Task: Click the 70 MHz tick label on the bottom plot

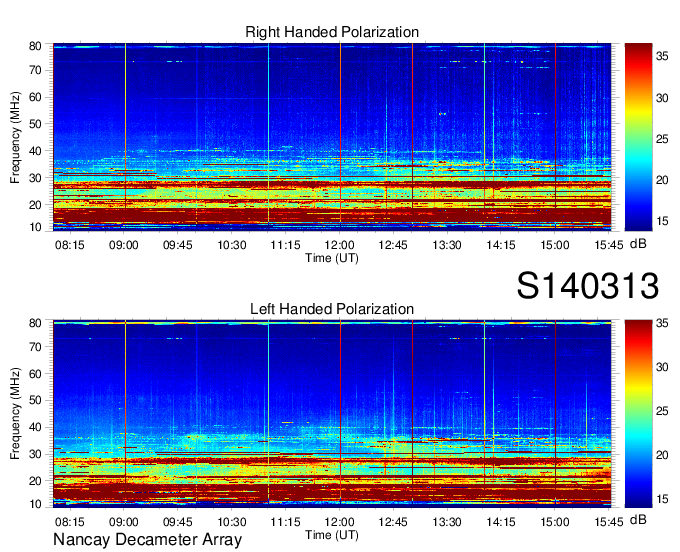Action: [35, 347]
